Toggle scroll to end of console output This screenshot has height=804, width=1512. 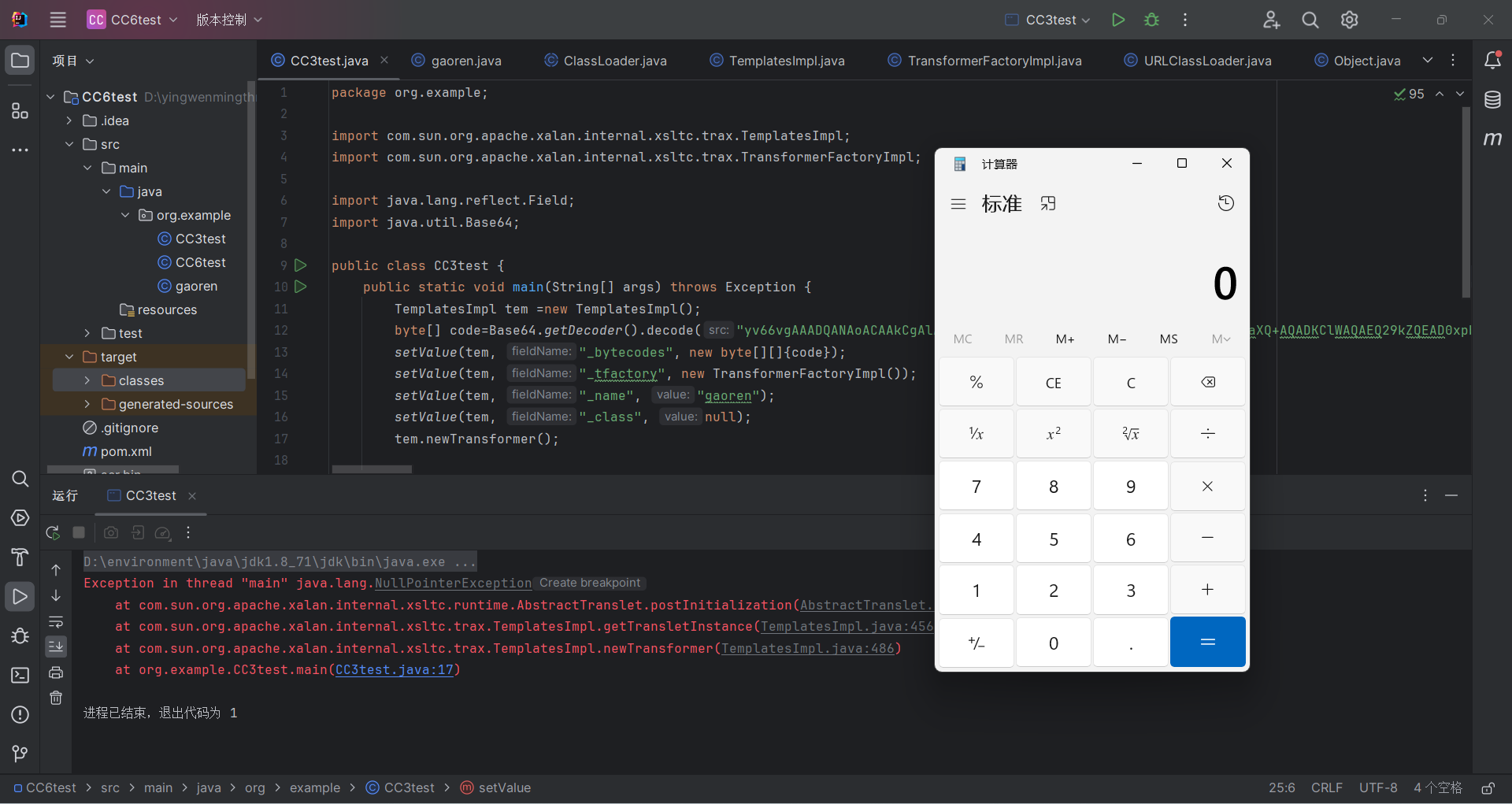click(x=56, y=647)
